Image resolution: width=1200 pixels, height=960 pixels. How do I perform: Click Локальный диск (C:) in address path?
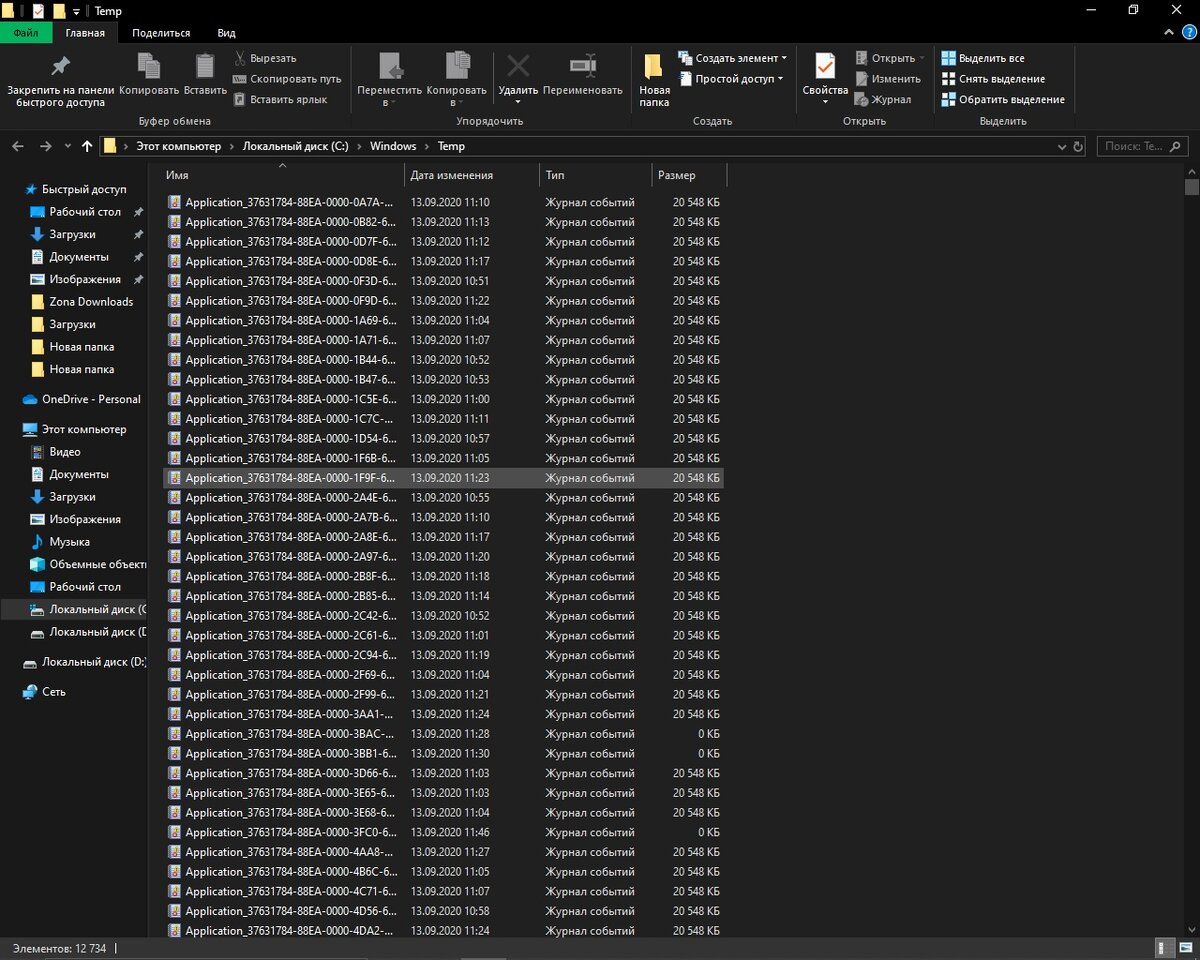pos(295,146)
